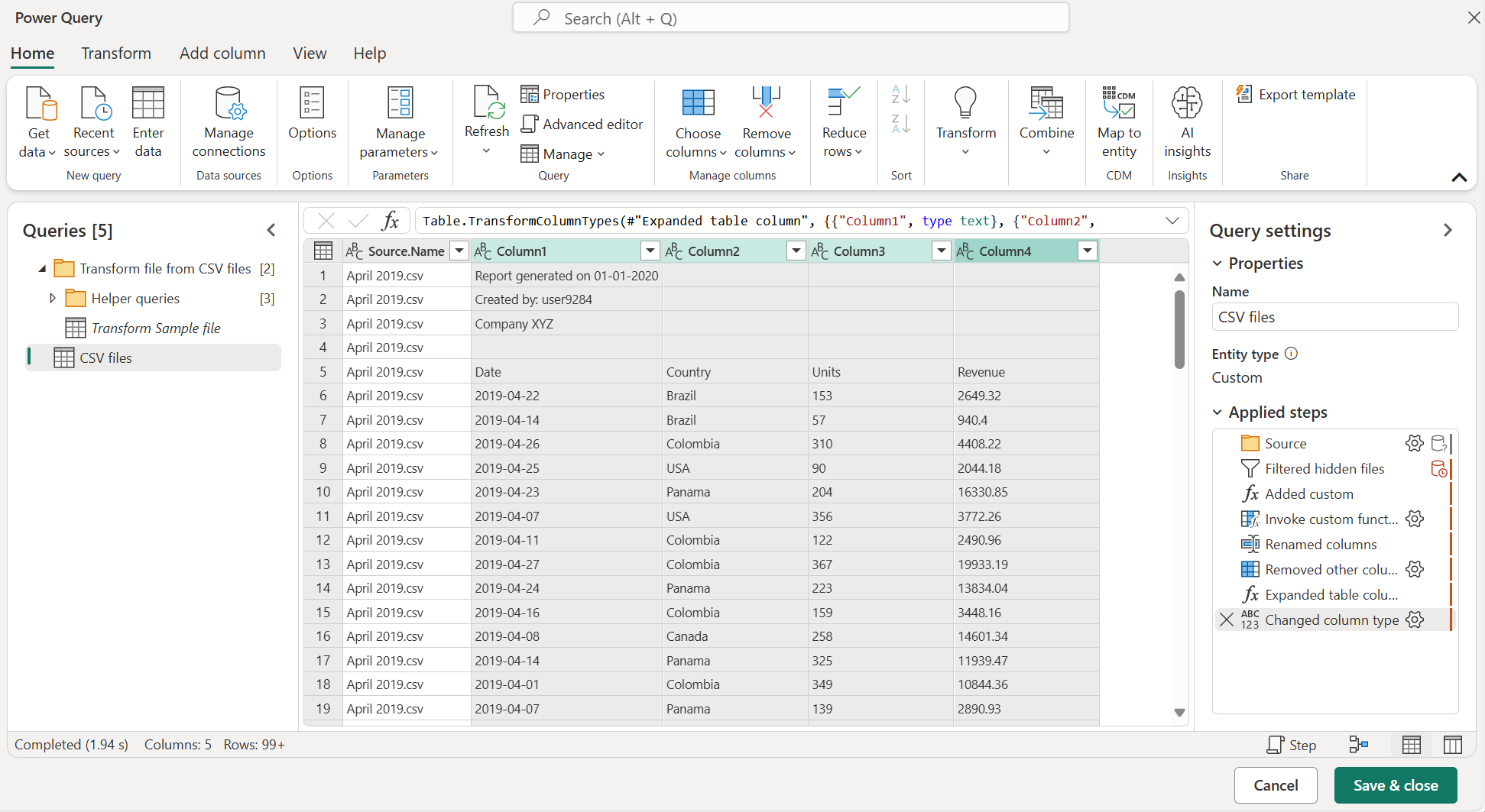
Task: Open settings gear for Source step
Action: click(1414, 444)
